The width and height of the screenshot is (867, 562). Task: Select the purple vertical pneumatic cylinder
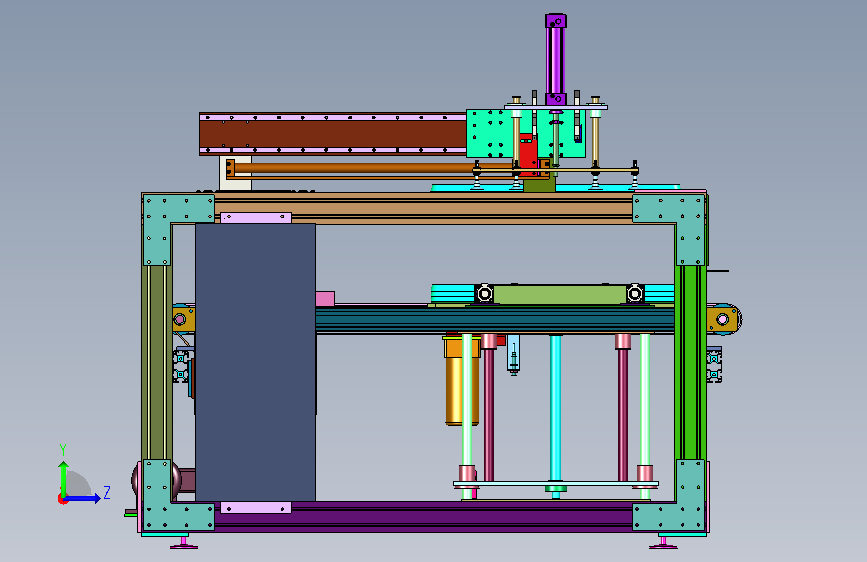click(556, 59)
